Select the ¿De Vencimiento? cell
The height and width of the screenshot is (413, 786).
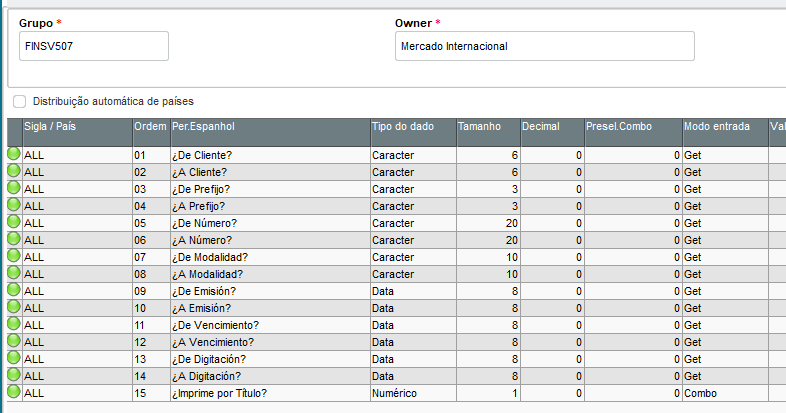(268, 325)
